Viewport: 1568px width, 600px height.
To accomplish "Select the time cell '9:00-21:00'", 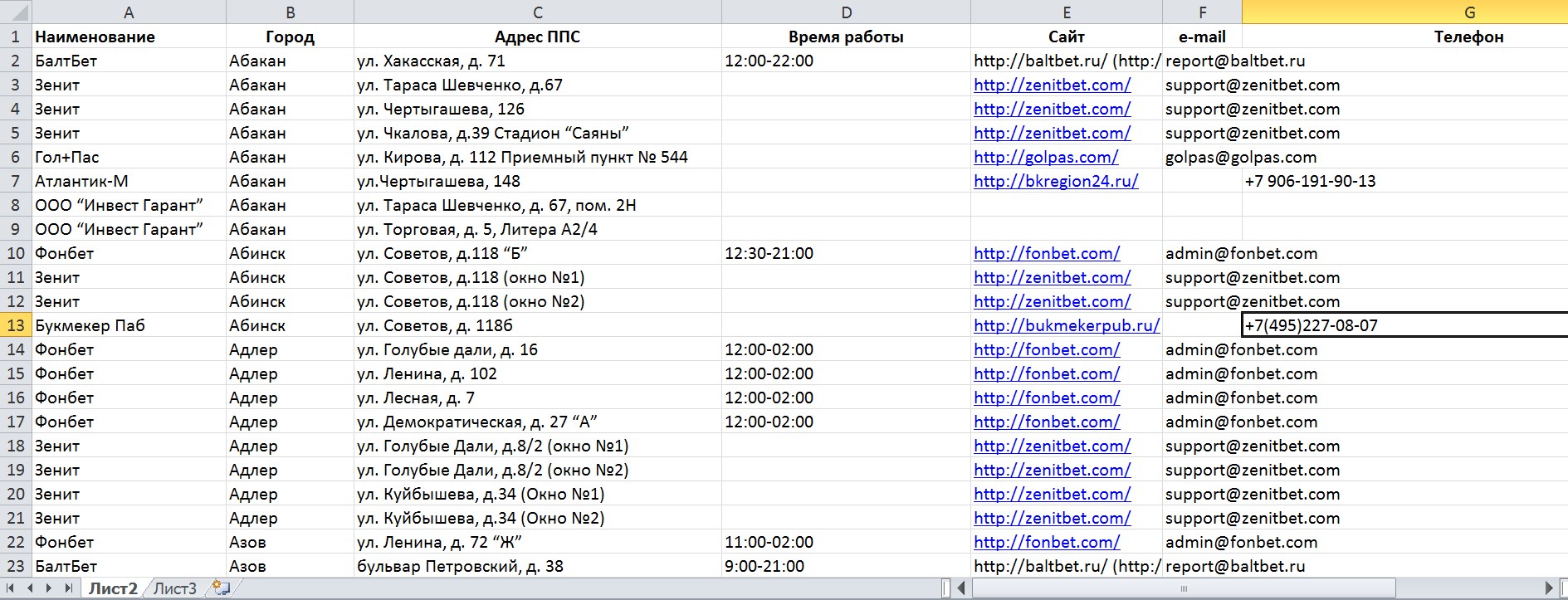I will [846, 566].
